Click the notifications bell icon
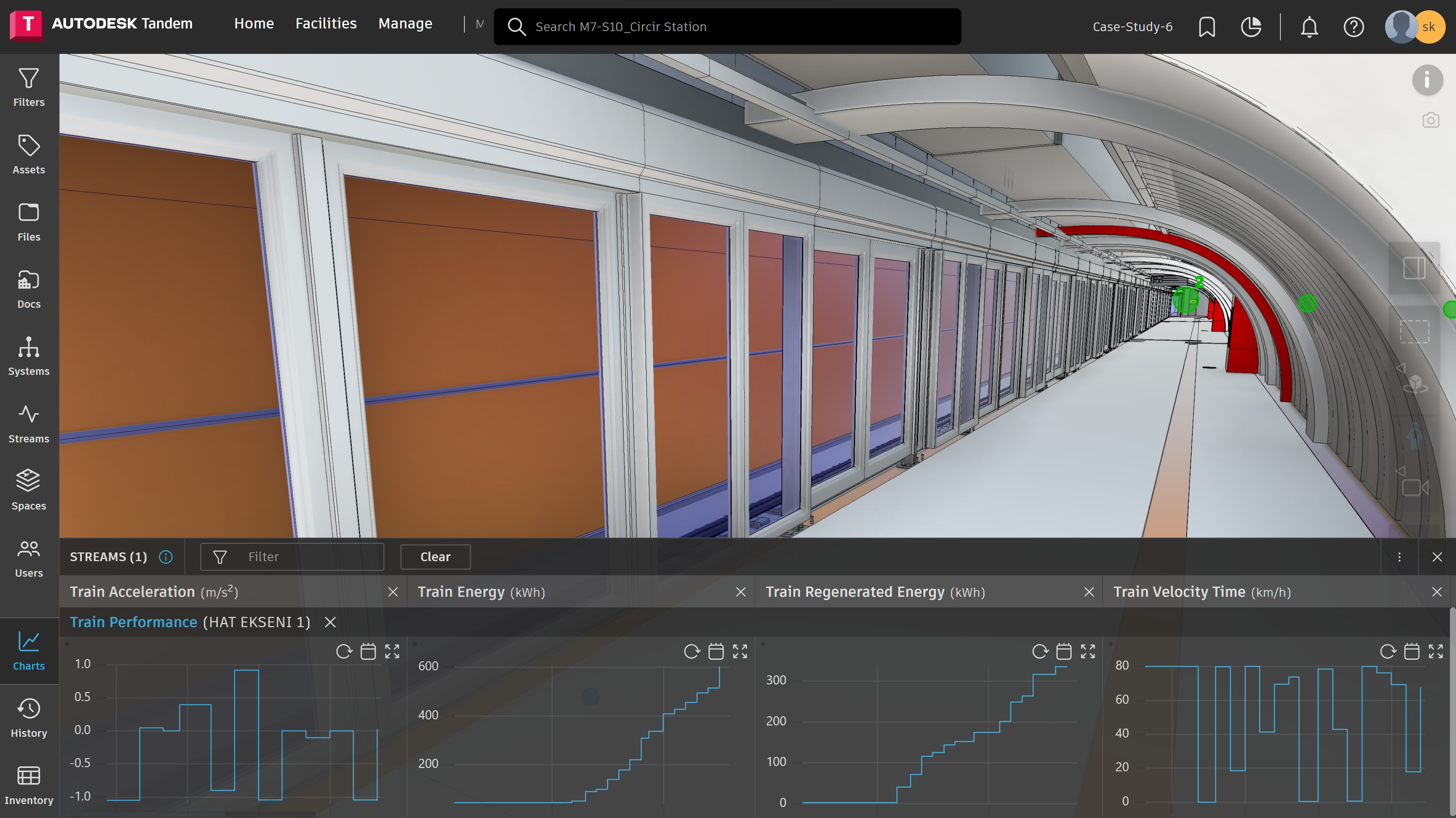 click(x=1309, y=27)
